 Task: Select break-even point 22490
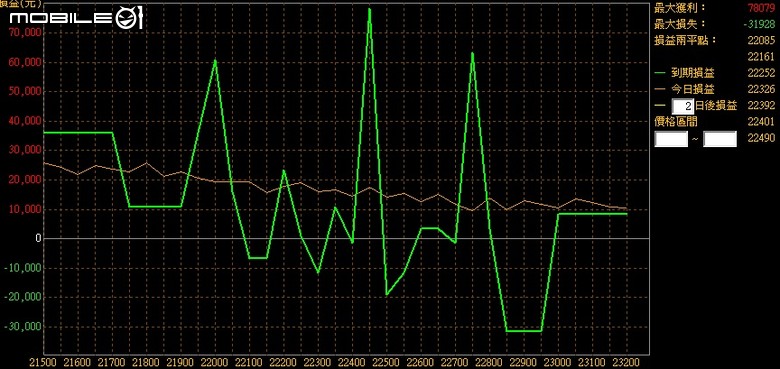pos(761,139)
